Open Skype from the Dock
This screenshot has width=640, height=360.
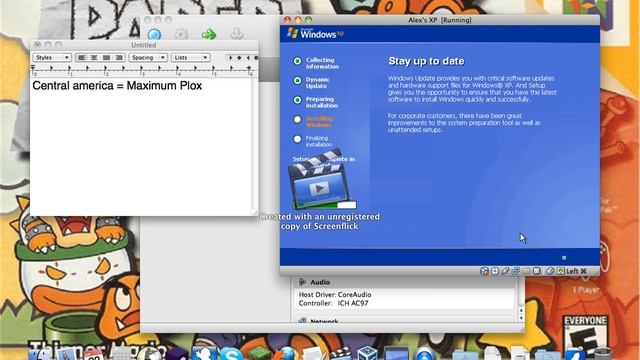232,353
